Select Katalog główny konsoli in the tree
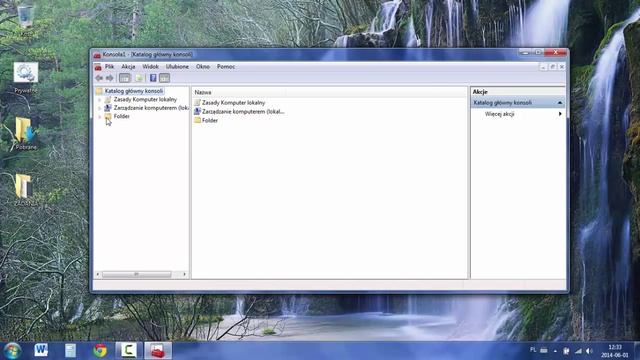This screenshot has height=360, width=640. [x=133, y=91]
